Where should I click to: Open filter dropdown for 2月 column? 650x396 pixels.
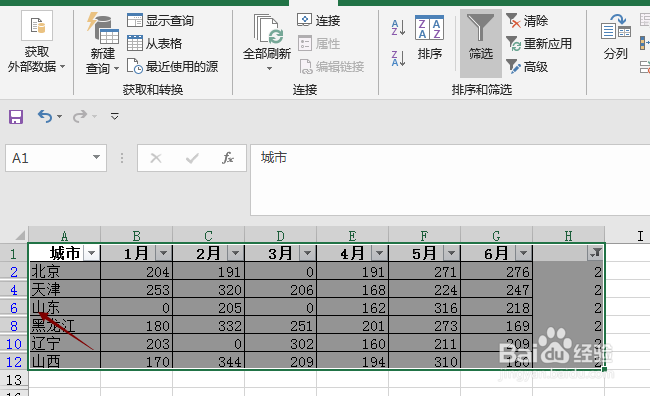coord(236,253)
